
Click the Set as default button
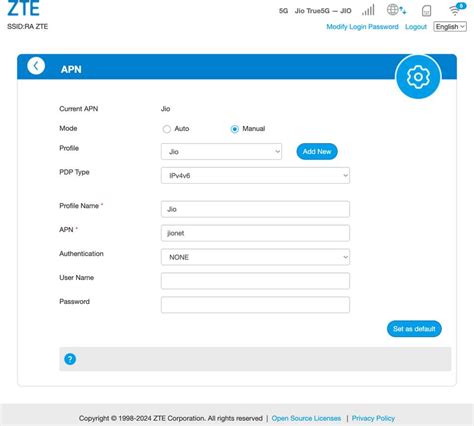click(x=414, y=329)
